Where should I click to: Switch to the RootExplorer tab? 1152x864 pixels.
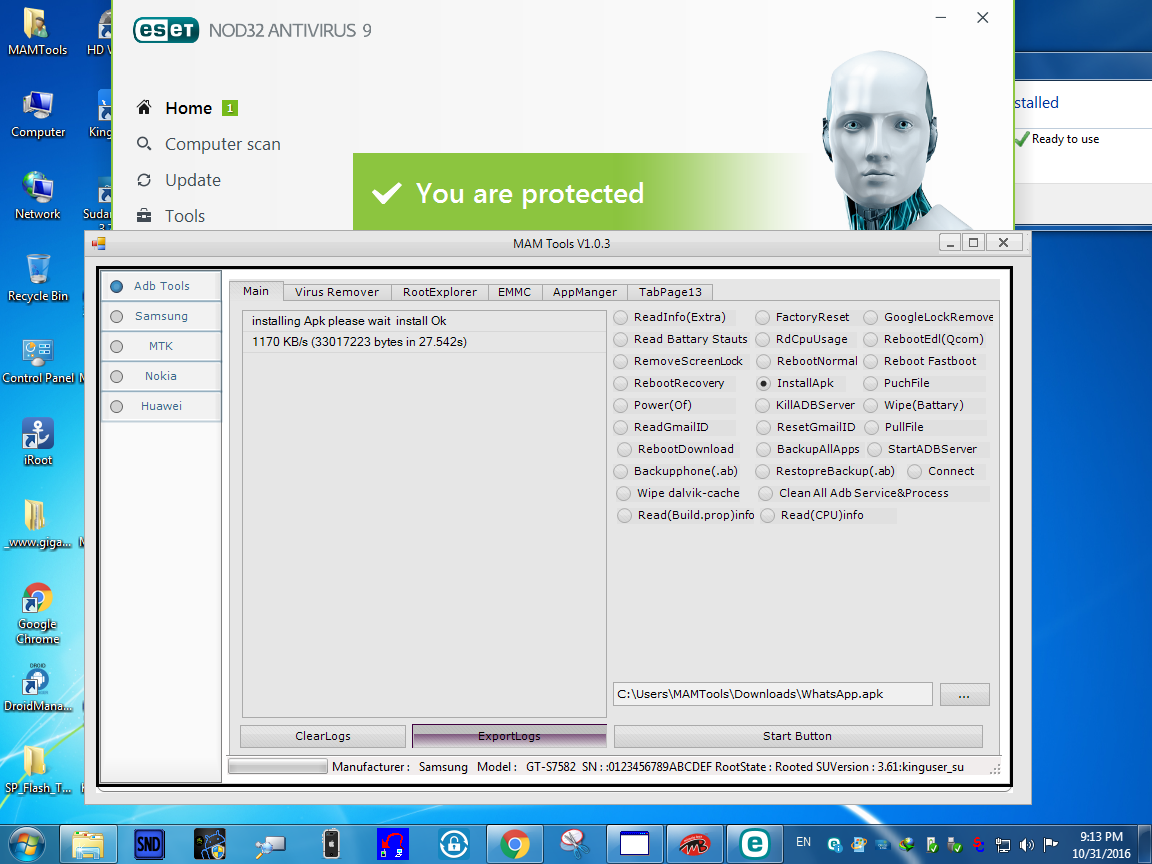439,292
